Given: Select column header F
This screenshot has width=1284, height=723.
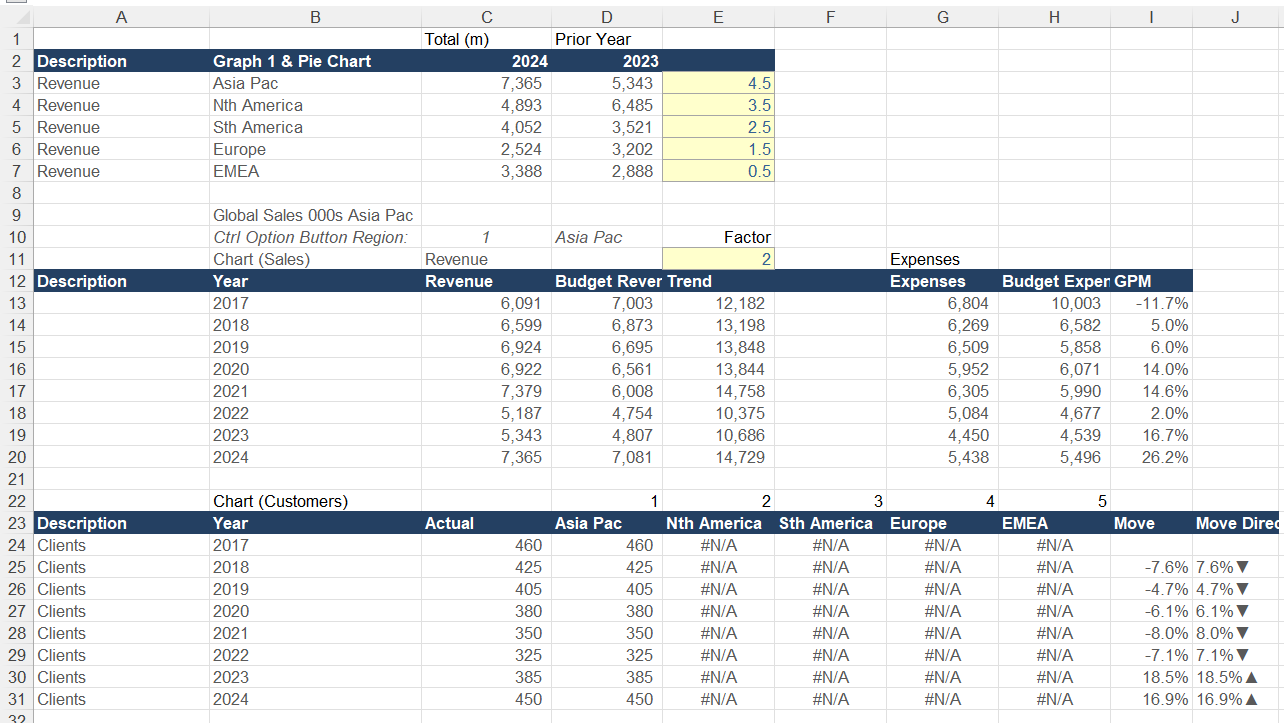Looking at the screenshot, I should 830,17.
